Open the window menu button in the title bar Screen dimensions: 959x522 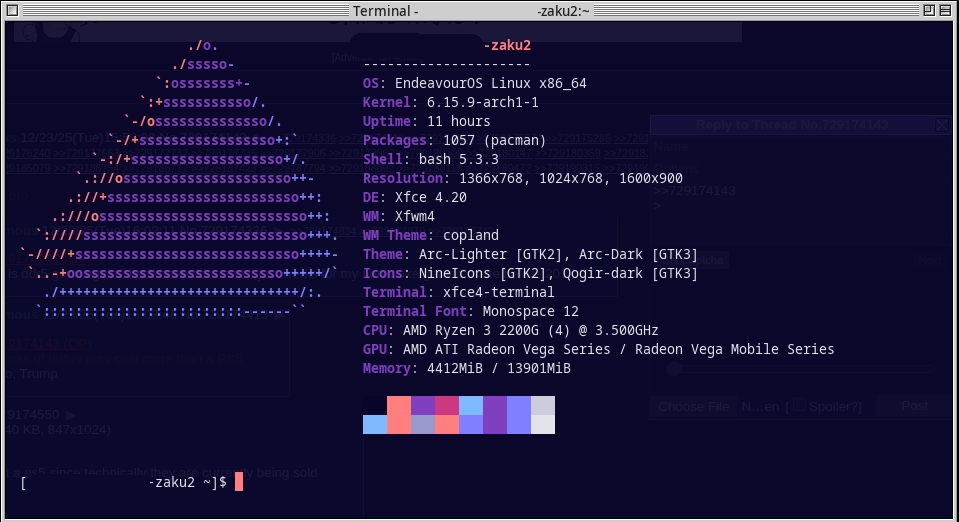pyautogui.click(x=12, y=10)
